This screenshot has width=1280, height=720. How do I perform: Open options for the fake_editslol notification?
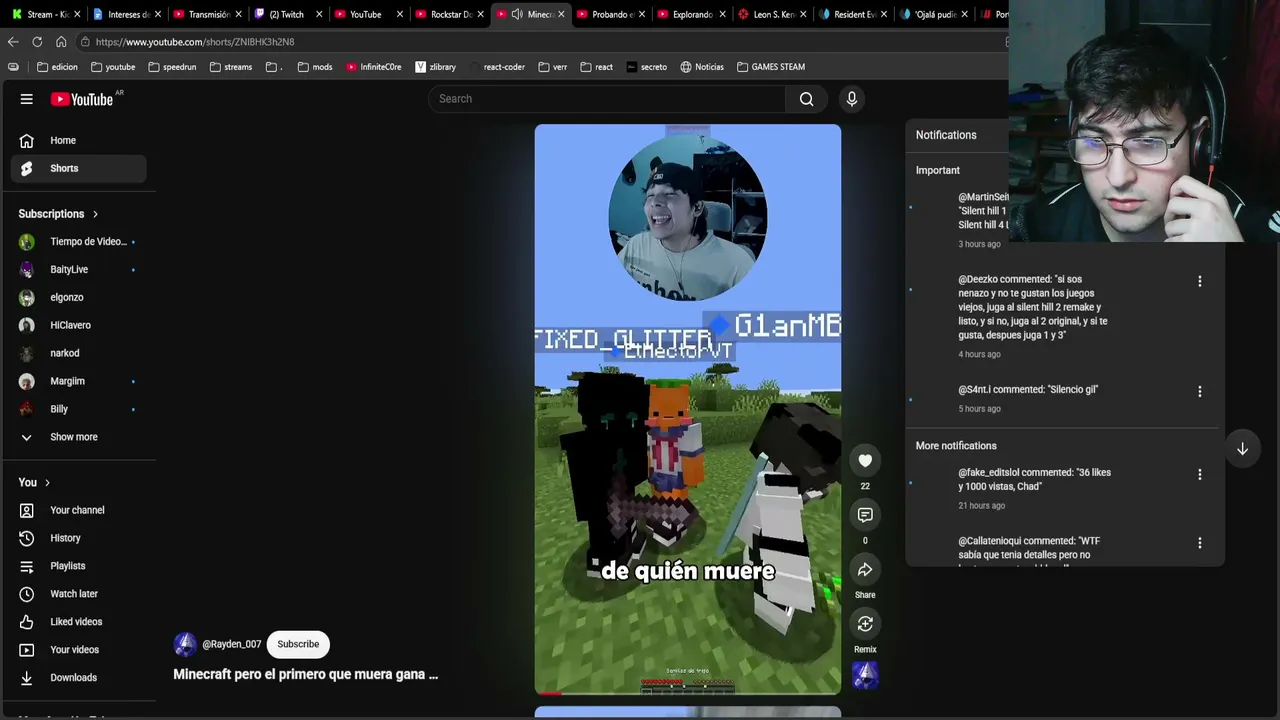(x=1200, y=474)
